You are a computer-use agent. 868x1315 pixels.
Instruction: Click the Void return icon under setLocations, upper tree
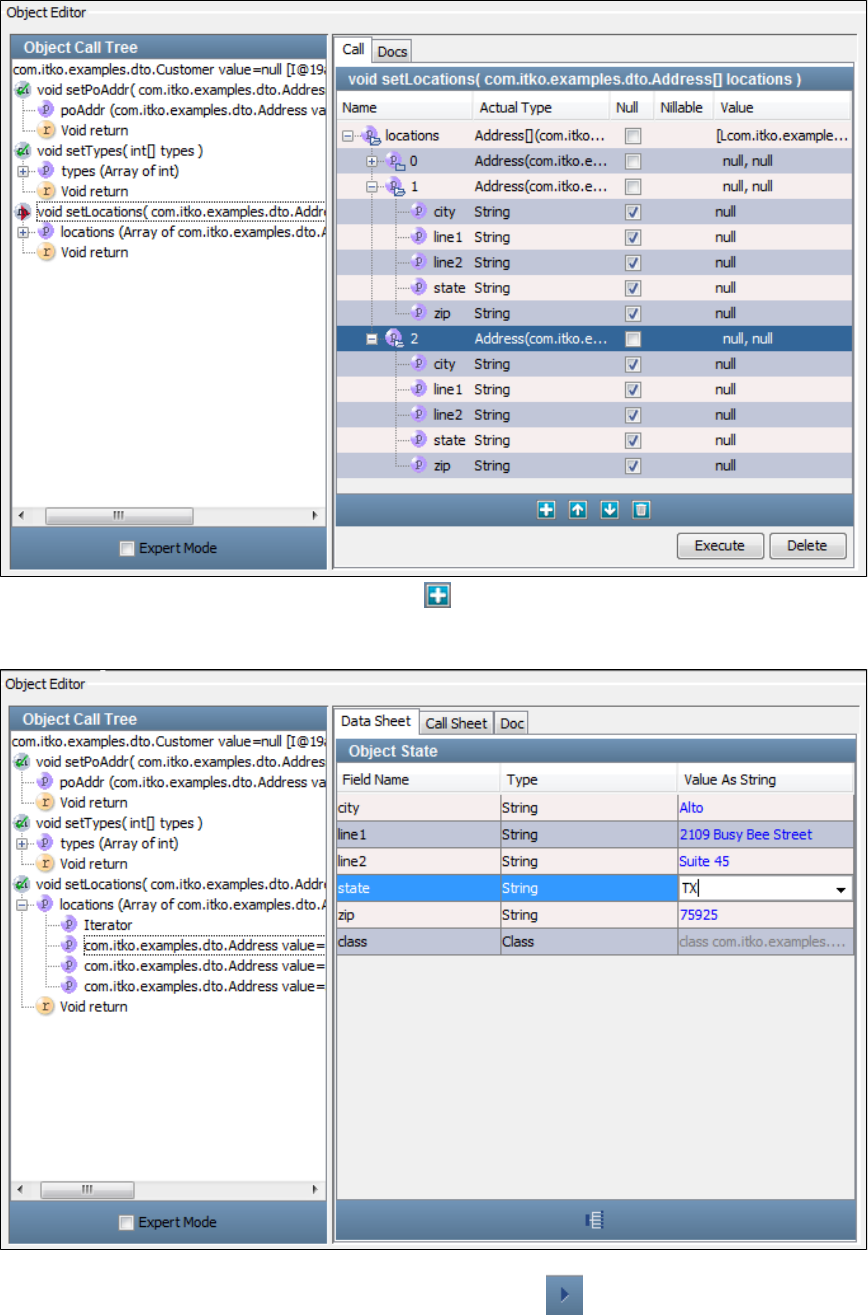46,252
